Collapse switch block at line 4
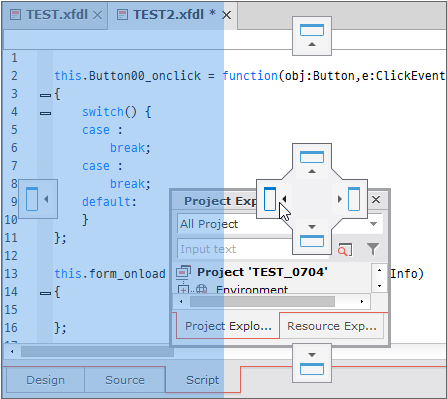 pyautogui.click(x=45, y=113)
